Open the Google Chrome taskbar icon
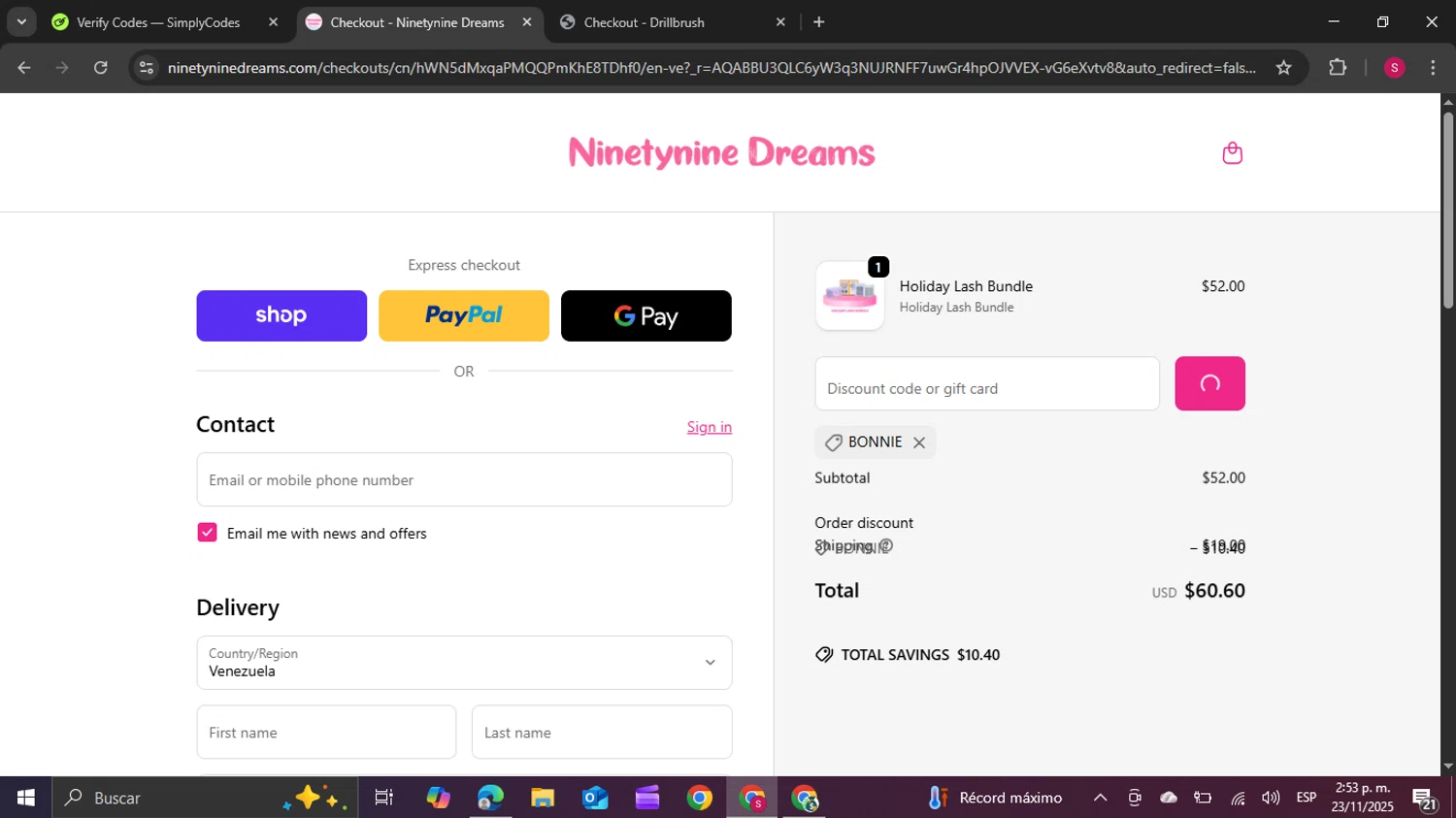This screenshot has height=818, width=1456. [700, 798]
